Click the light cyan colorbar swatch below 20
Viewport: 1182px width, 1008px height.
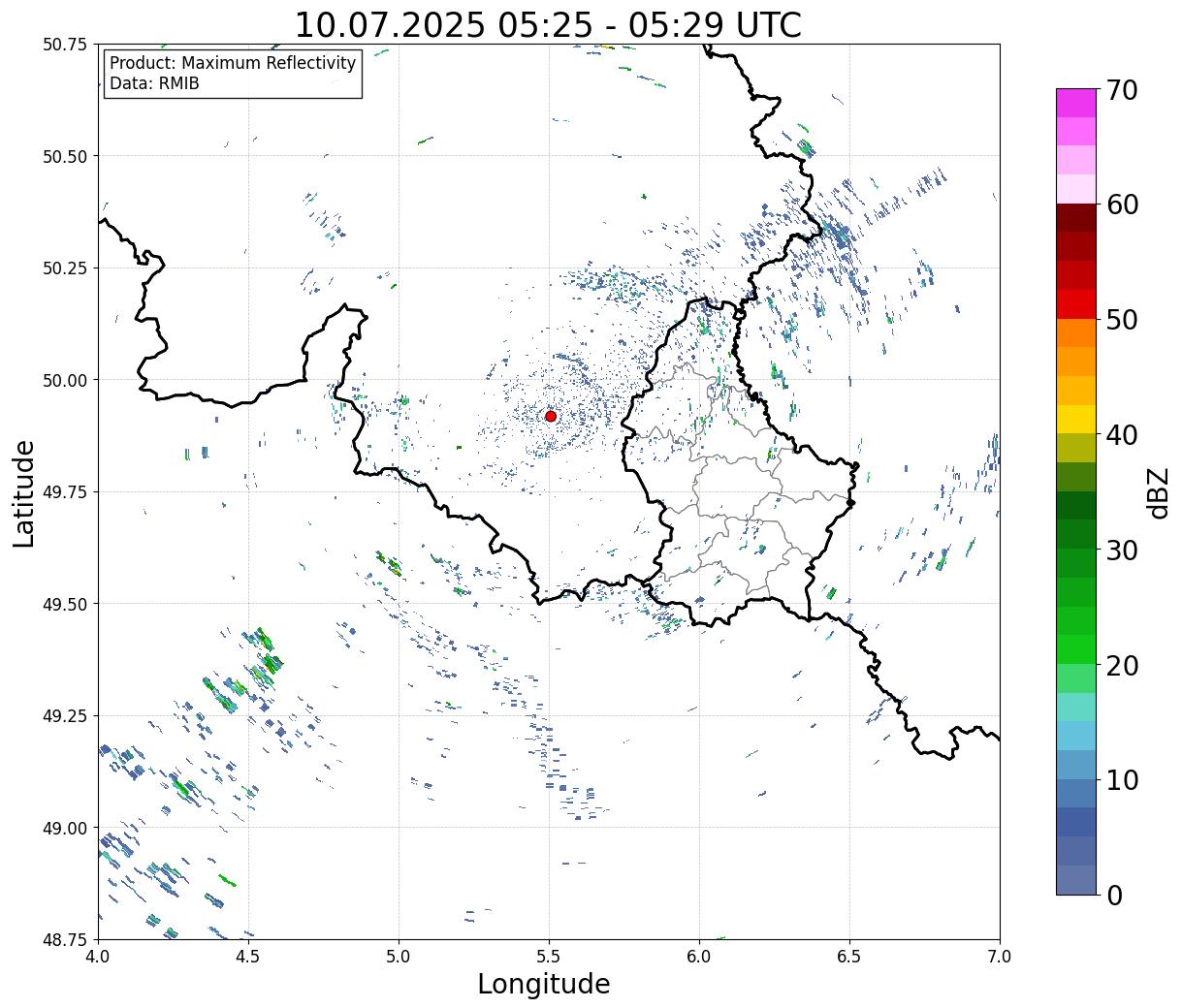click(1076, 707)
